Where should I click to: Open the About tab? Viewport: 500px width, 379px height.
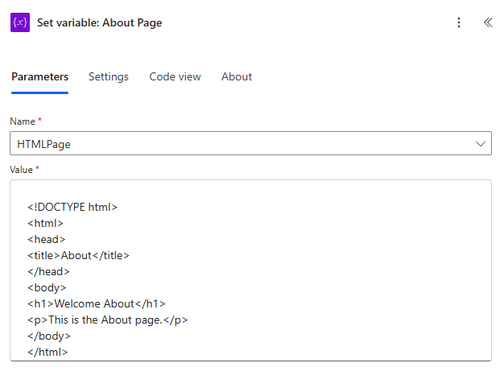point(237,77)
